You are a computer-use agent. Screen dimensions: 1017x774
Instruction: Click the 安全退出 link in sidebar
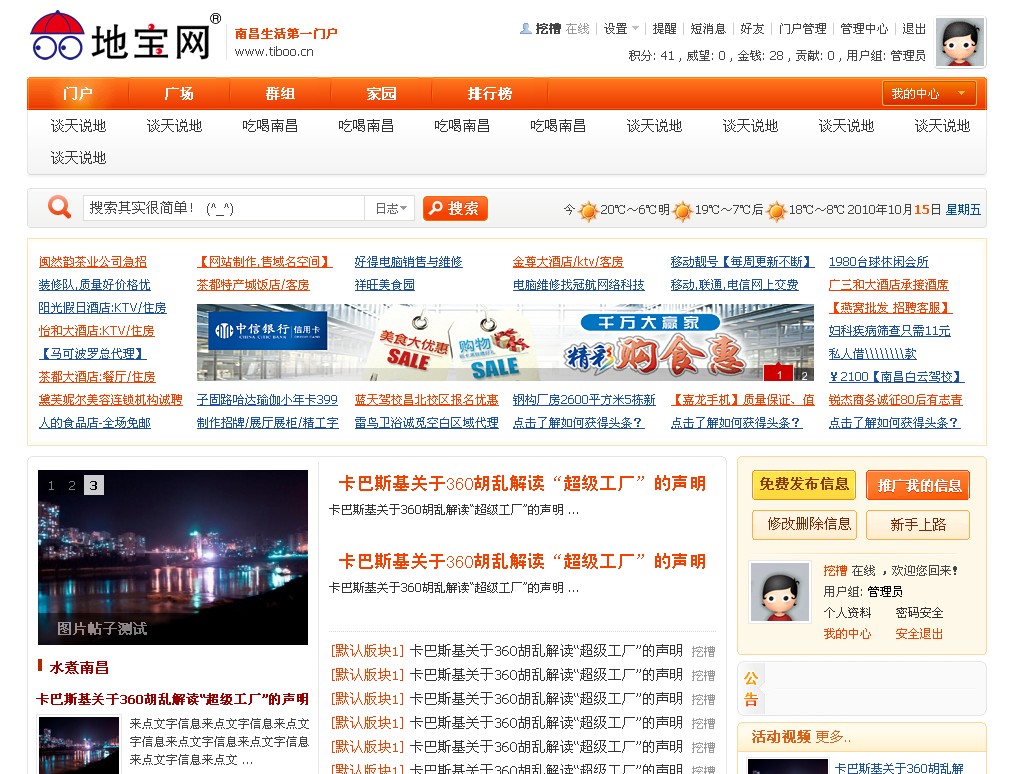[919, 634]
